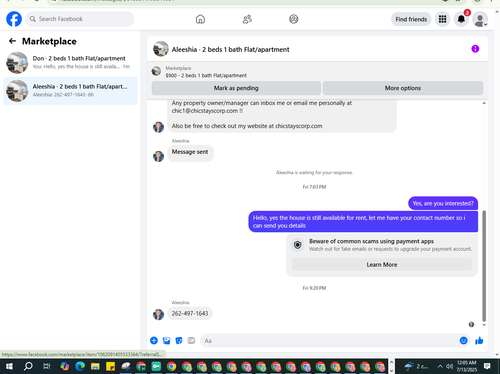The image size is (500, 374).
Task: Open Aleeshia chat header title
Action: pos(230,50)
